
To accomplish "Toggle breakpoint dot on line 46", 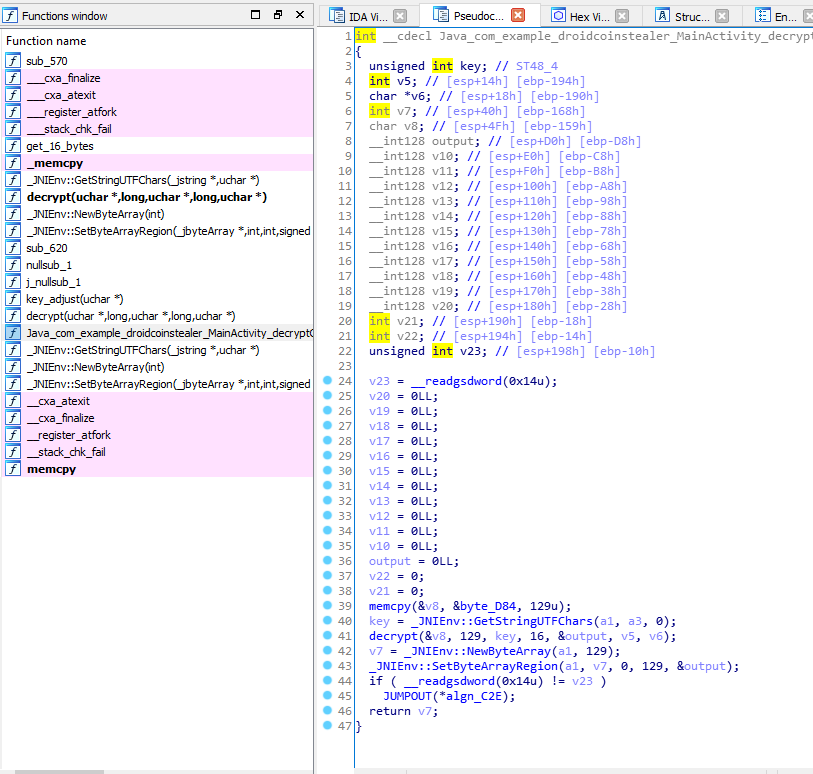I will click(328, 711).
